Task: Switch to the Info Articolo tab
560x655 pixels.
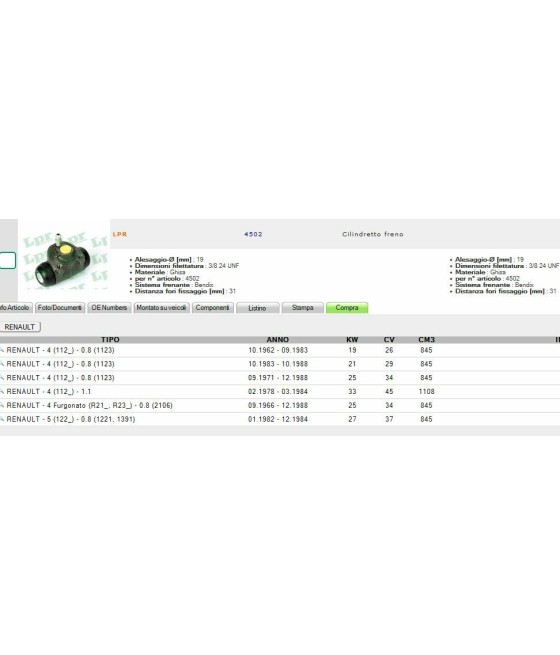Action: pos(15,308)
